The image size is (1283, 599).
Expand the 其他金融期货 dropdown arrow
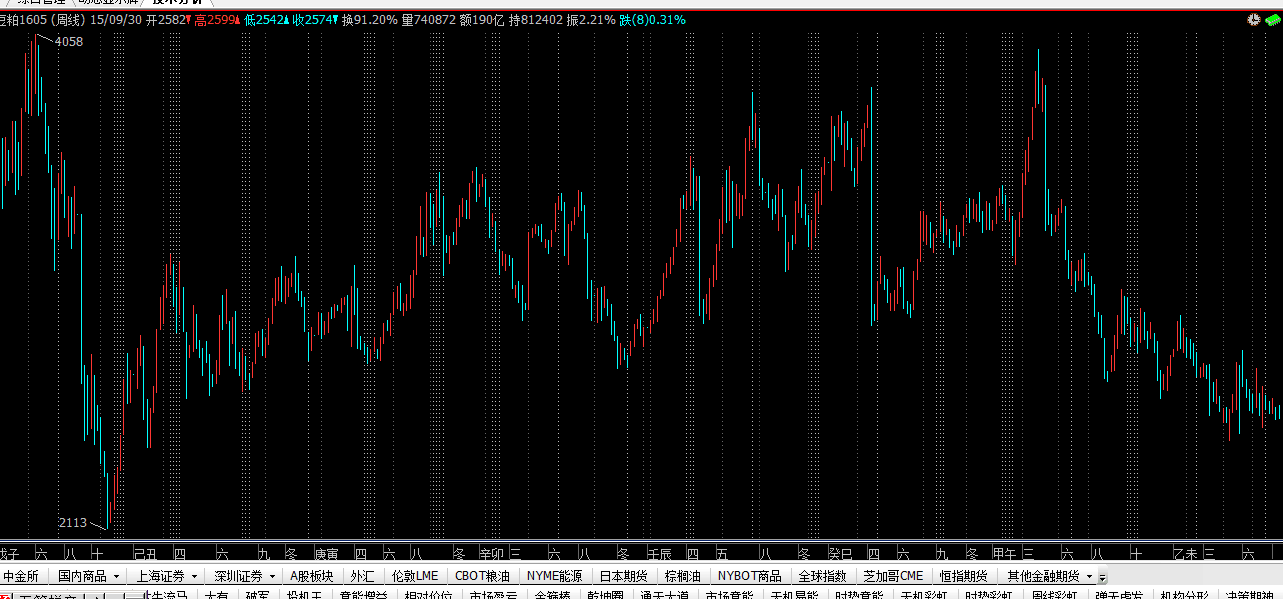1088,577
